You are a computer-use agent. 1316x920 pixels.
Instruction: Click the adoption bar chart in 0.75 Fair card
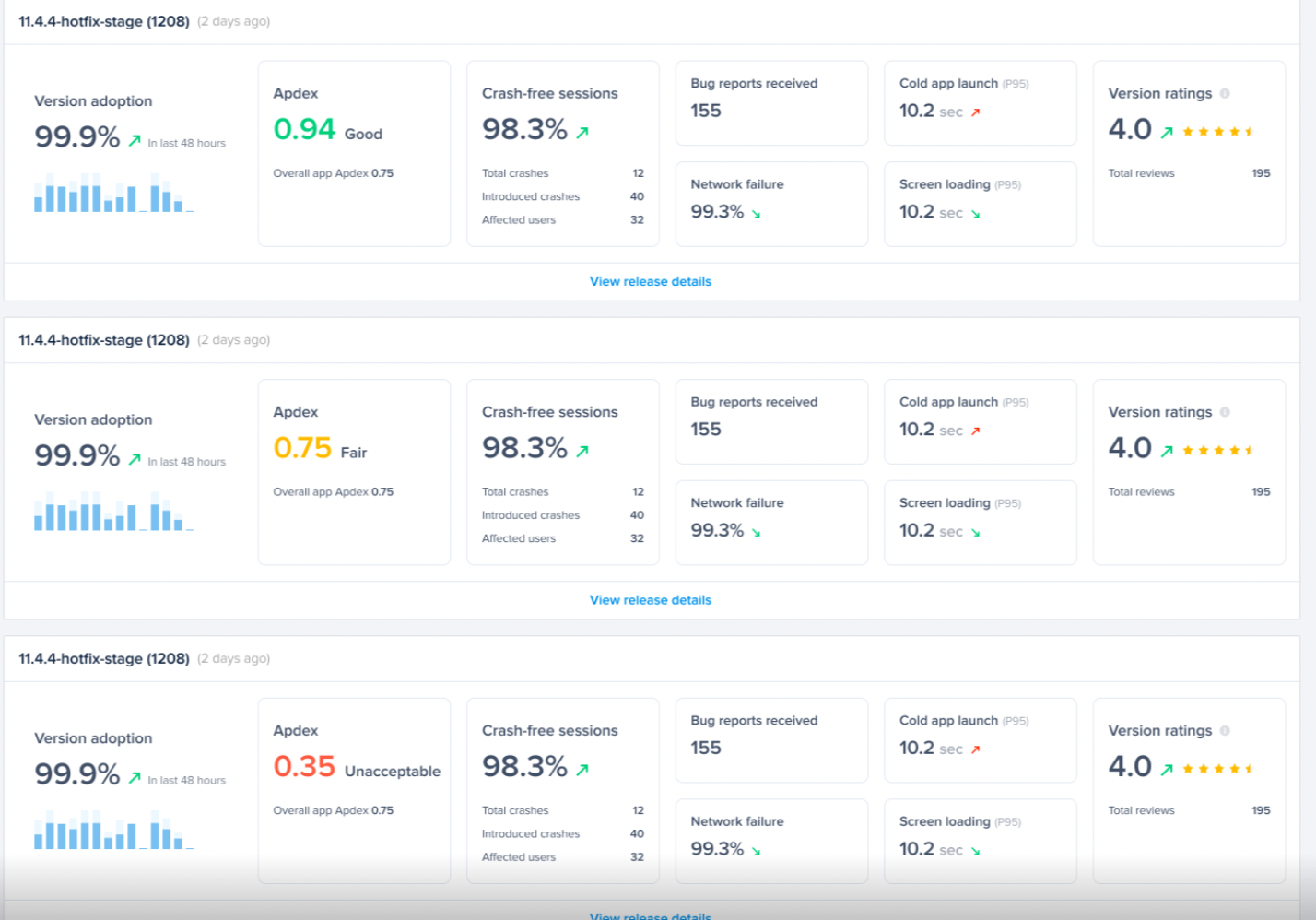pyautogui.click(x=113, y=512)
